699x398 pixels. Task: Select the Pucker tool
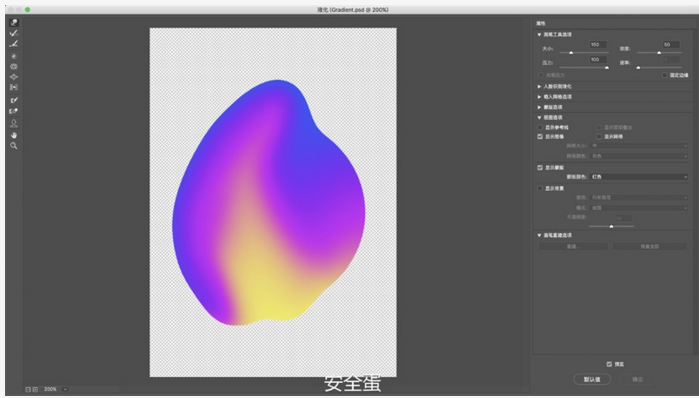(14, 66)
